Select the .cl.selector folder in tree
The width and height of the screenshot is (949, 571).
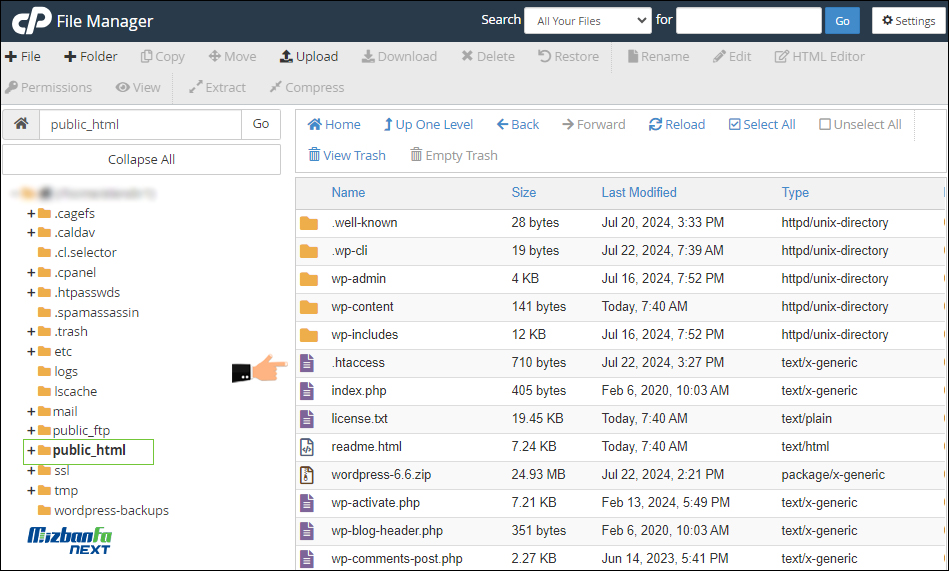(x=77, y=252)
